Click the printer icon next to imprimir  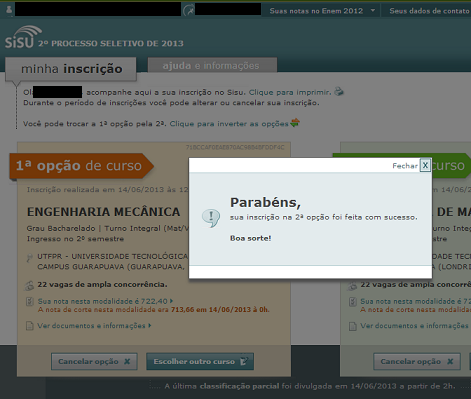339,91
